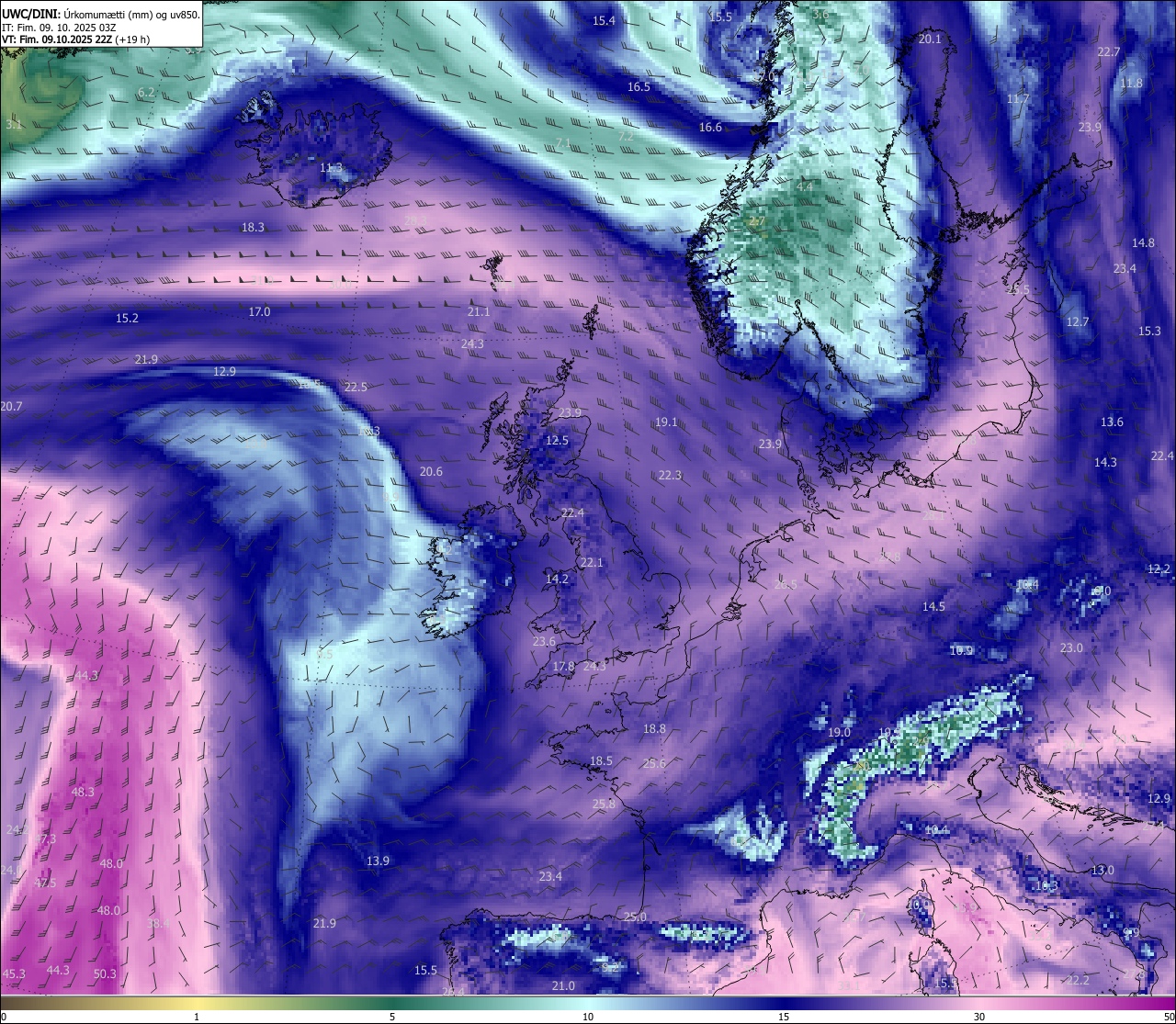Click the map value "14.5"
Viewport: 1176px width, 1024px height.
[x=933, y=606]
